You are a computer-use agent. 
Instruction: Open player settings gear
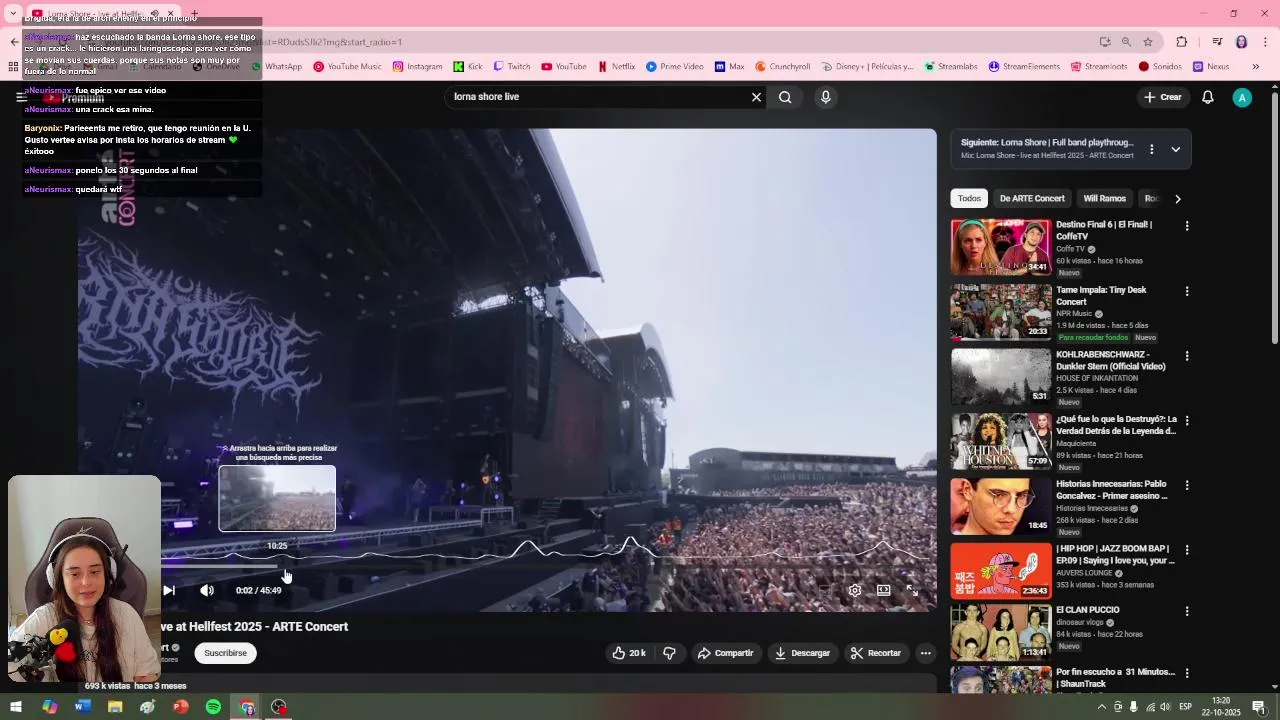(x=855, y=590)
